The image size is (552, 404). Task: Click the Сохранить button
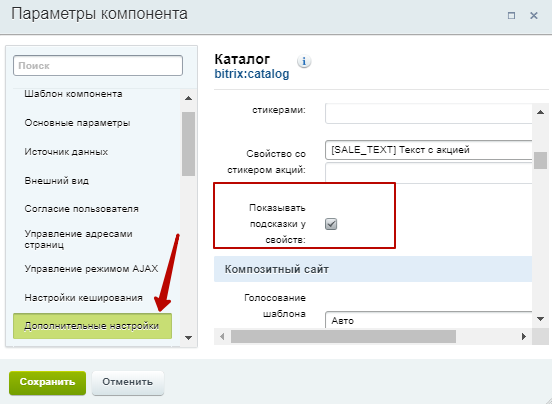click(x=48, y=383)
